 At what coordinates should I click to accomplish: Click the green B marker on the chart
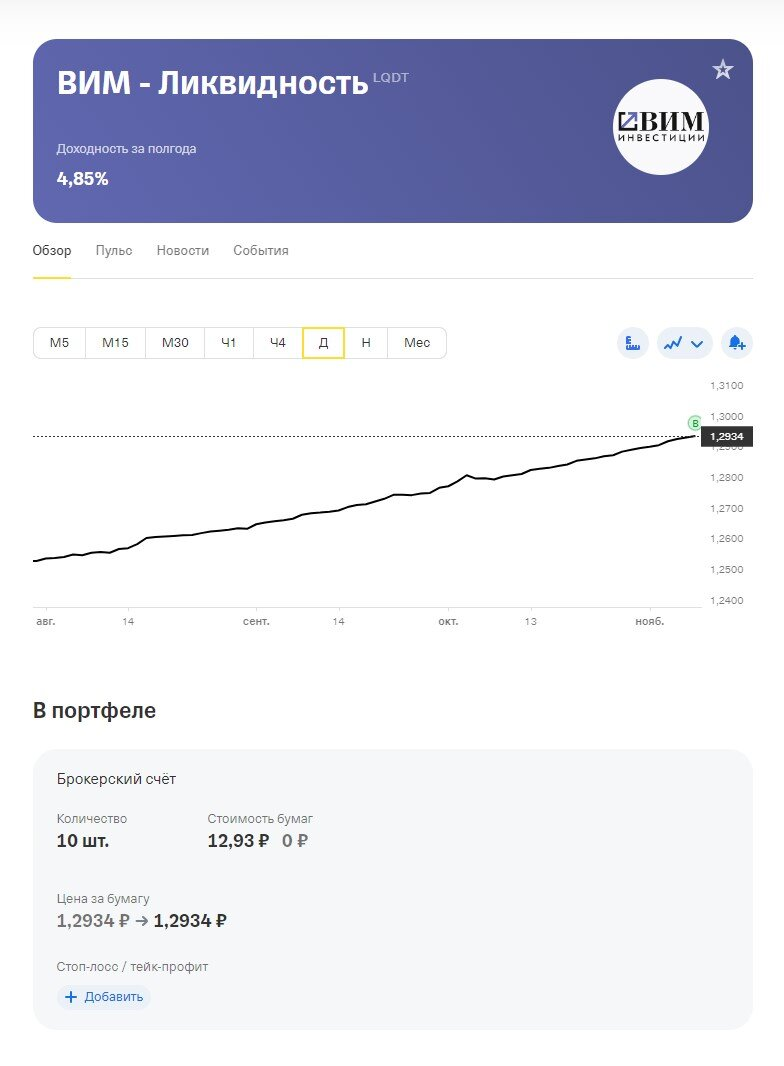click(695, 423)
